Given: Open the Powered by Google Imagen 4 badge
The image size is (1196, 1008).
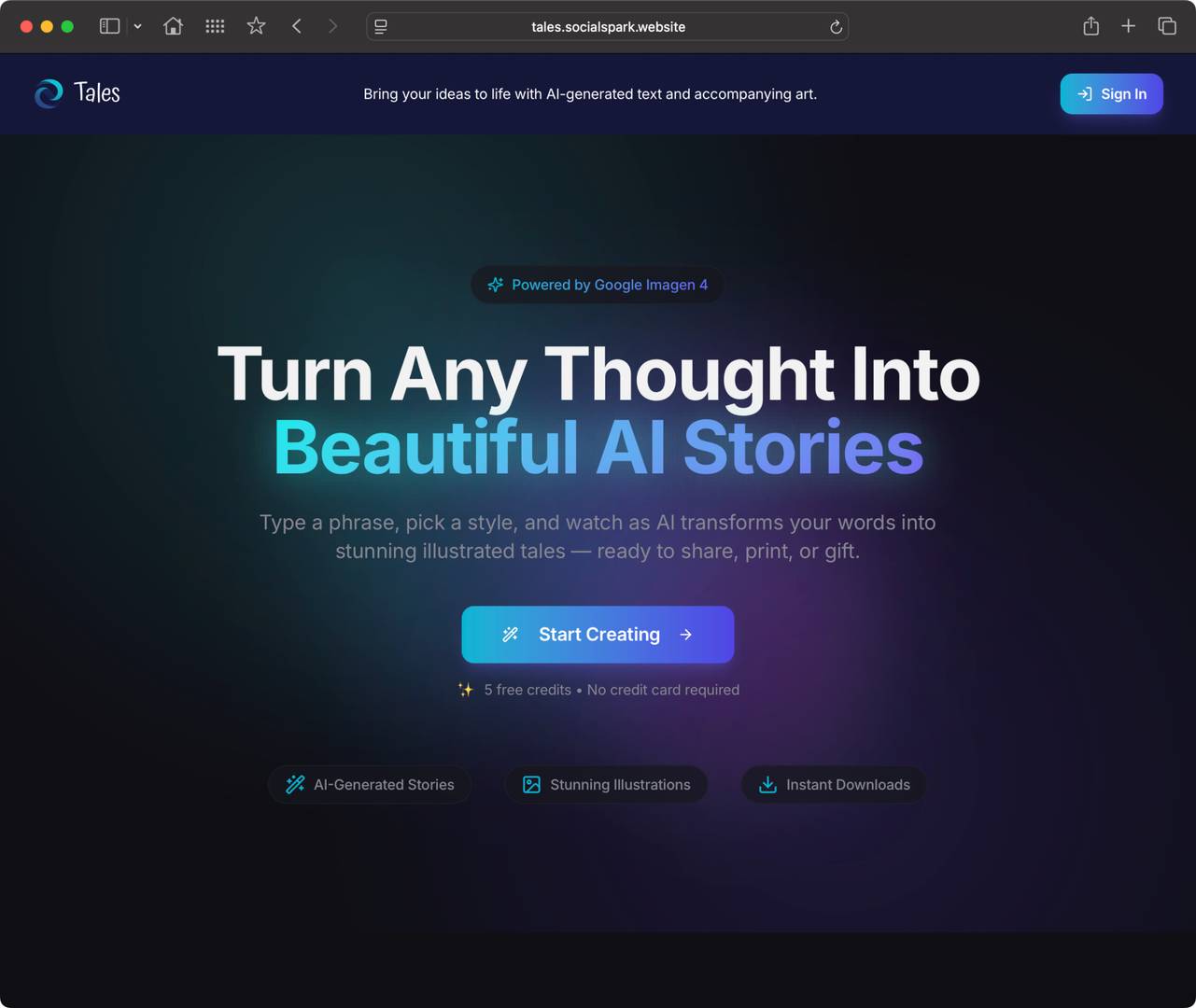Looking at the screenshot, I should click(x=597, y=285).
